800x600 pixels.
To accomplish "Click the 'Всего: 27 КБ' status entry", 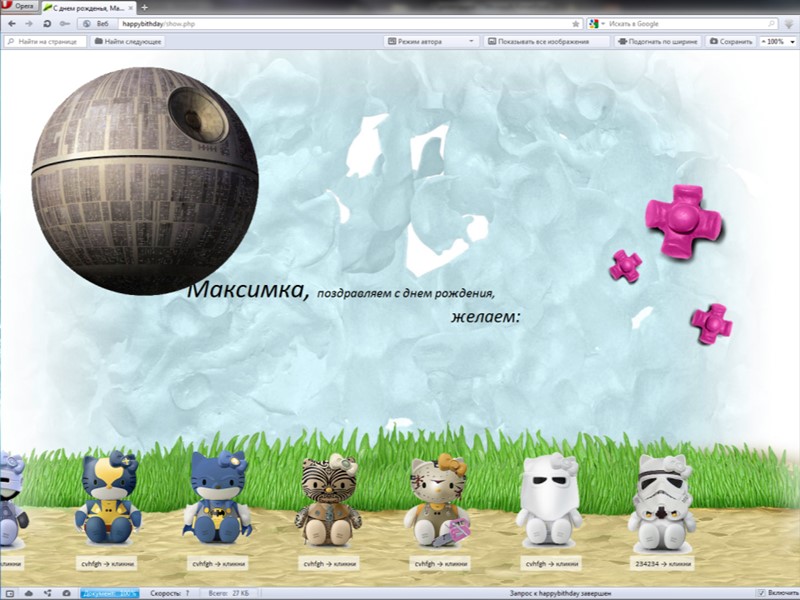I will click(x=229, y=593).
